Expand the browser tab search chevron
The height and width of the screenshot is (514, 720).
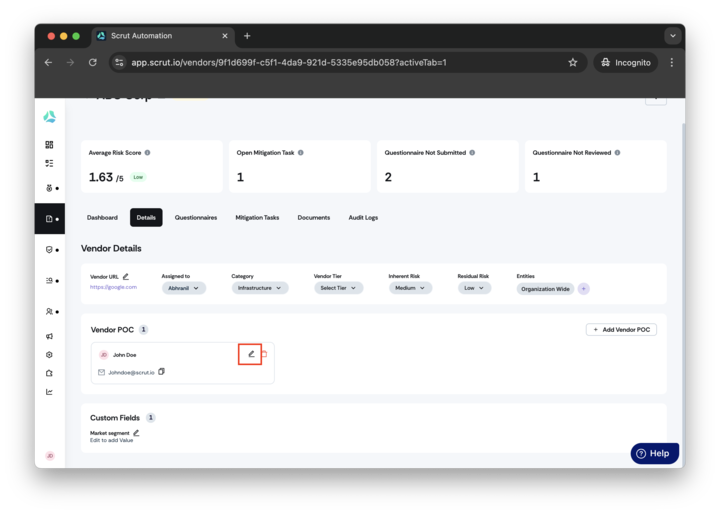point(673,36)
